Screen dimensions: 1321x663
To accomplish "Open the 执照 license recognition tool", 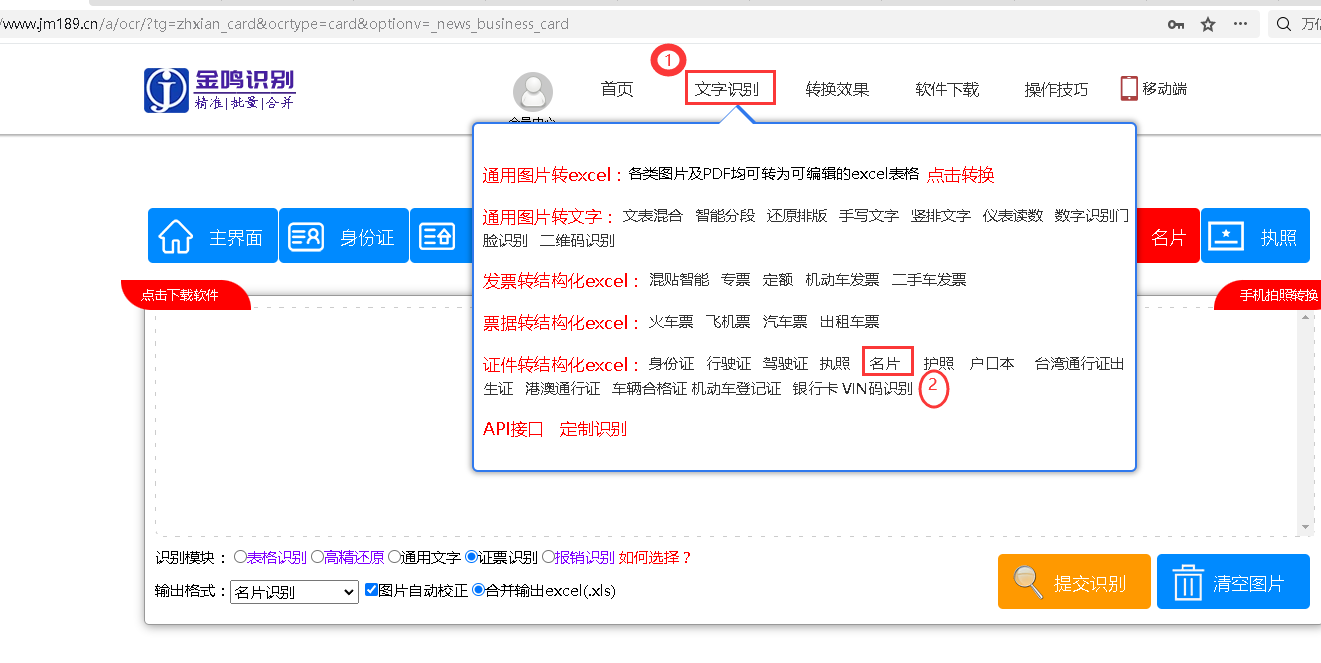I will click(1255, 235).
